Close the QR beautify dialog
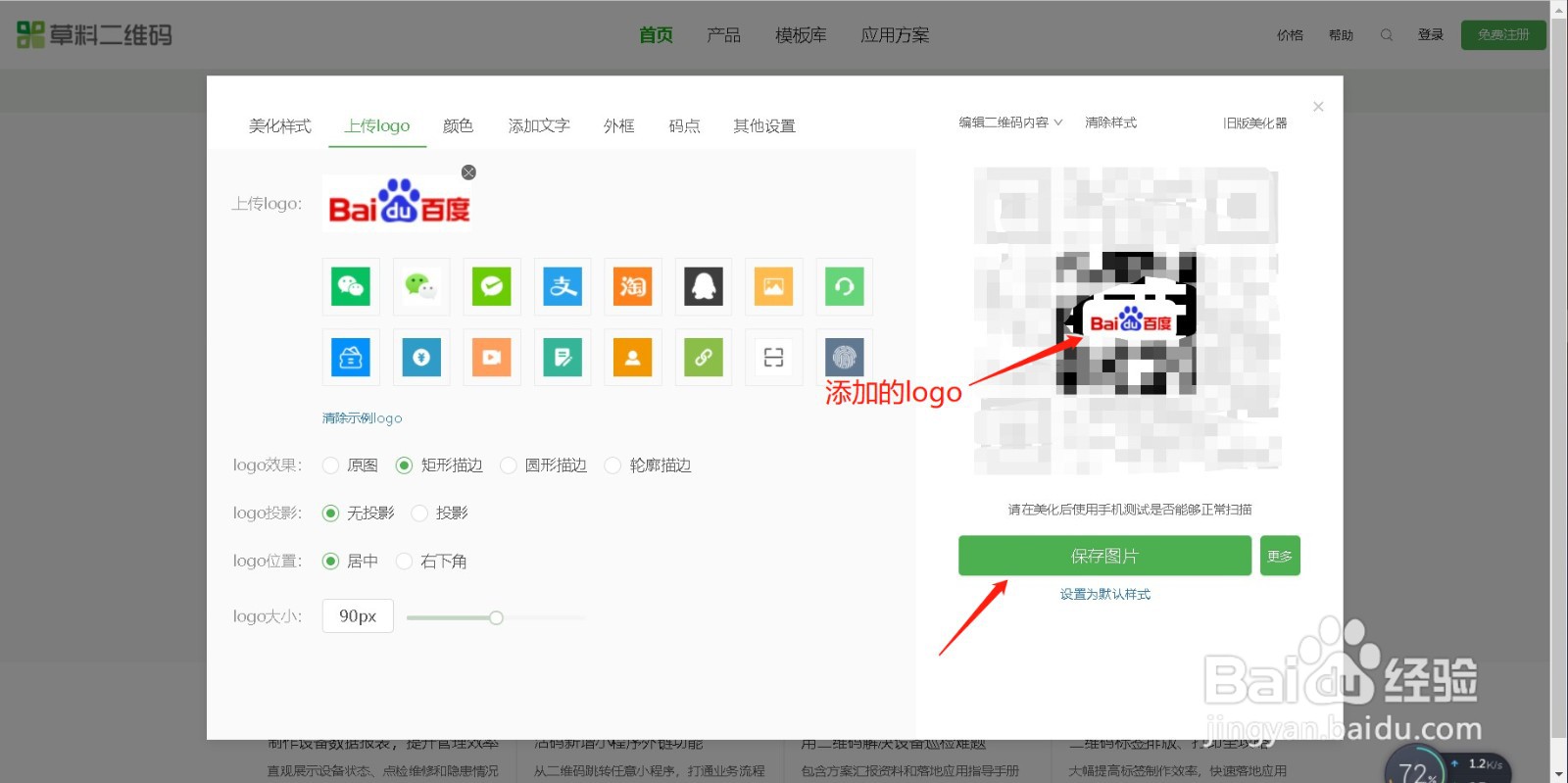 [1318, 107]
